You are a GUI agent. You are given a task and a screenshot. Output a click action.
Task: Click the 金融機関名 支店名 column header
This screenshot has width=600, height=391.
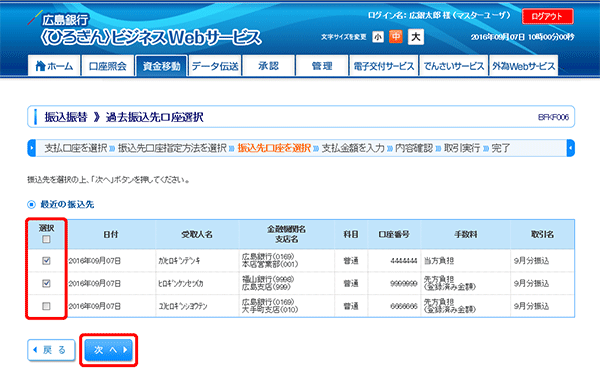coord(287,234)
